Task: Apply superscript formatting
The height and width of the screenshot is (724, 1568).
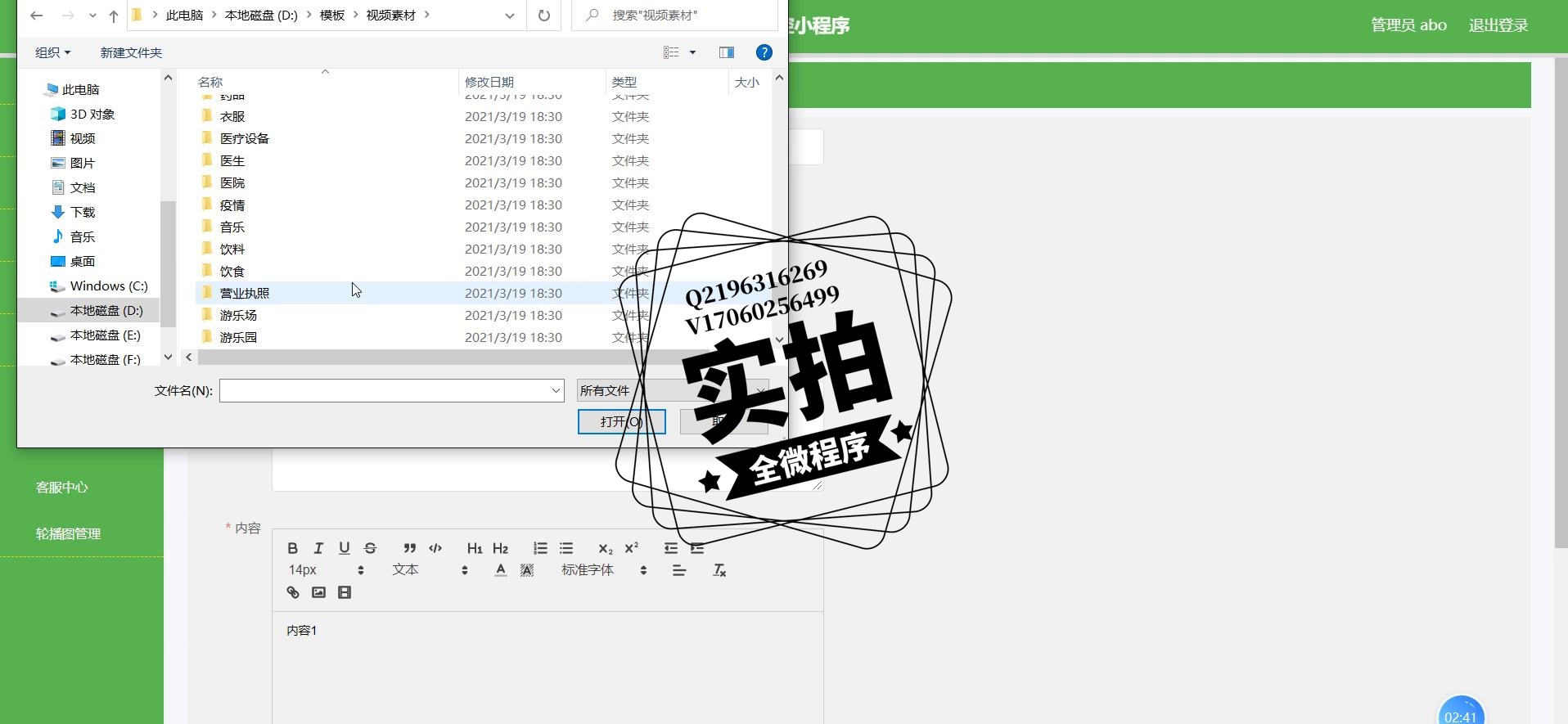Action: click(x=632, y=548)
